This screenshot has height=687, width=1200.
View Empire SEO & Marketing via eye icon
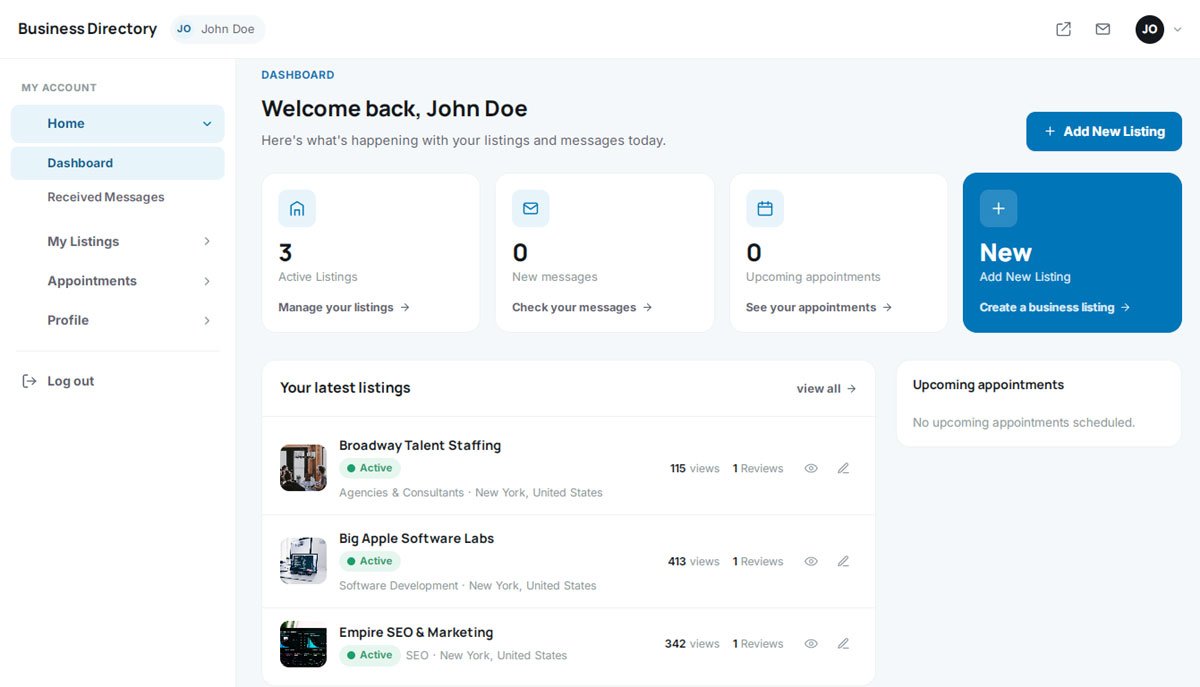[x=811, y=644]
